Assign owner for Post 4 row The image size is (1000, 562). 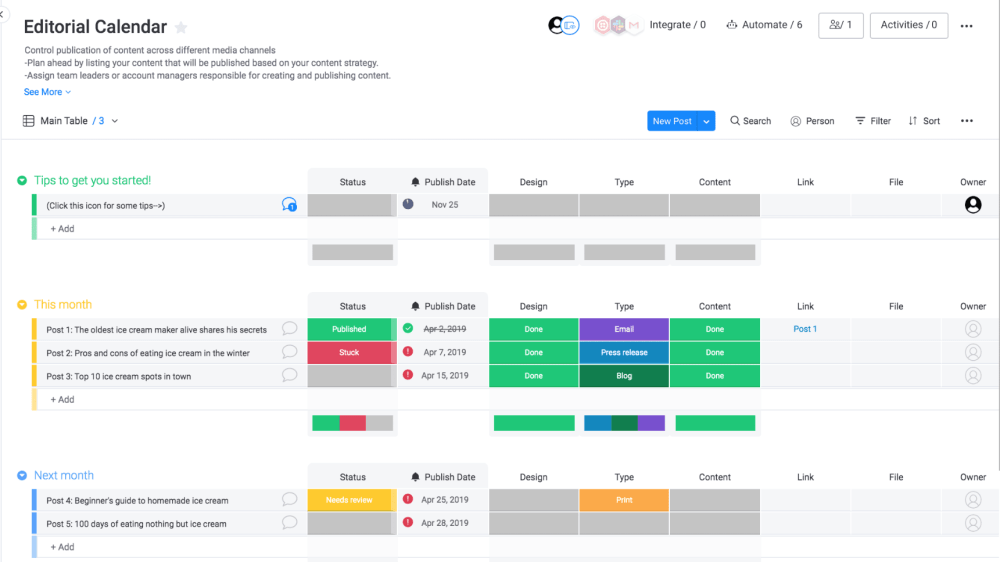[973, 500]
